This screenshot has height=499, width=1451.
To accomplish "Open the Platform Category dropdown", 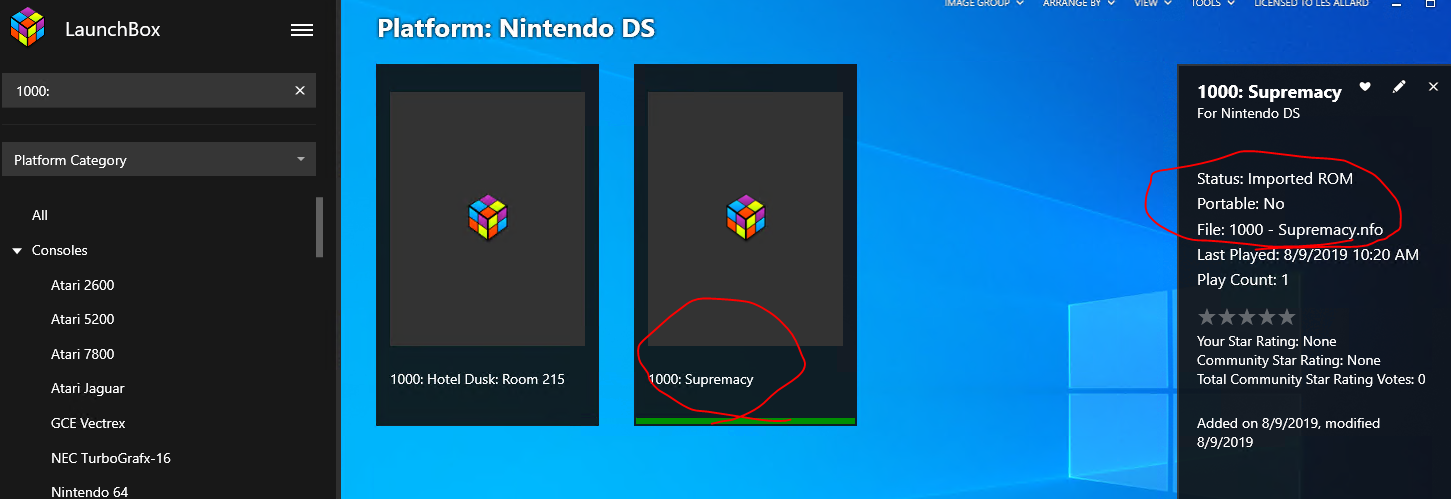I will 160,159.
